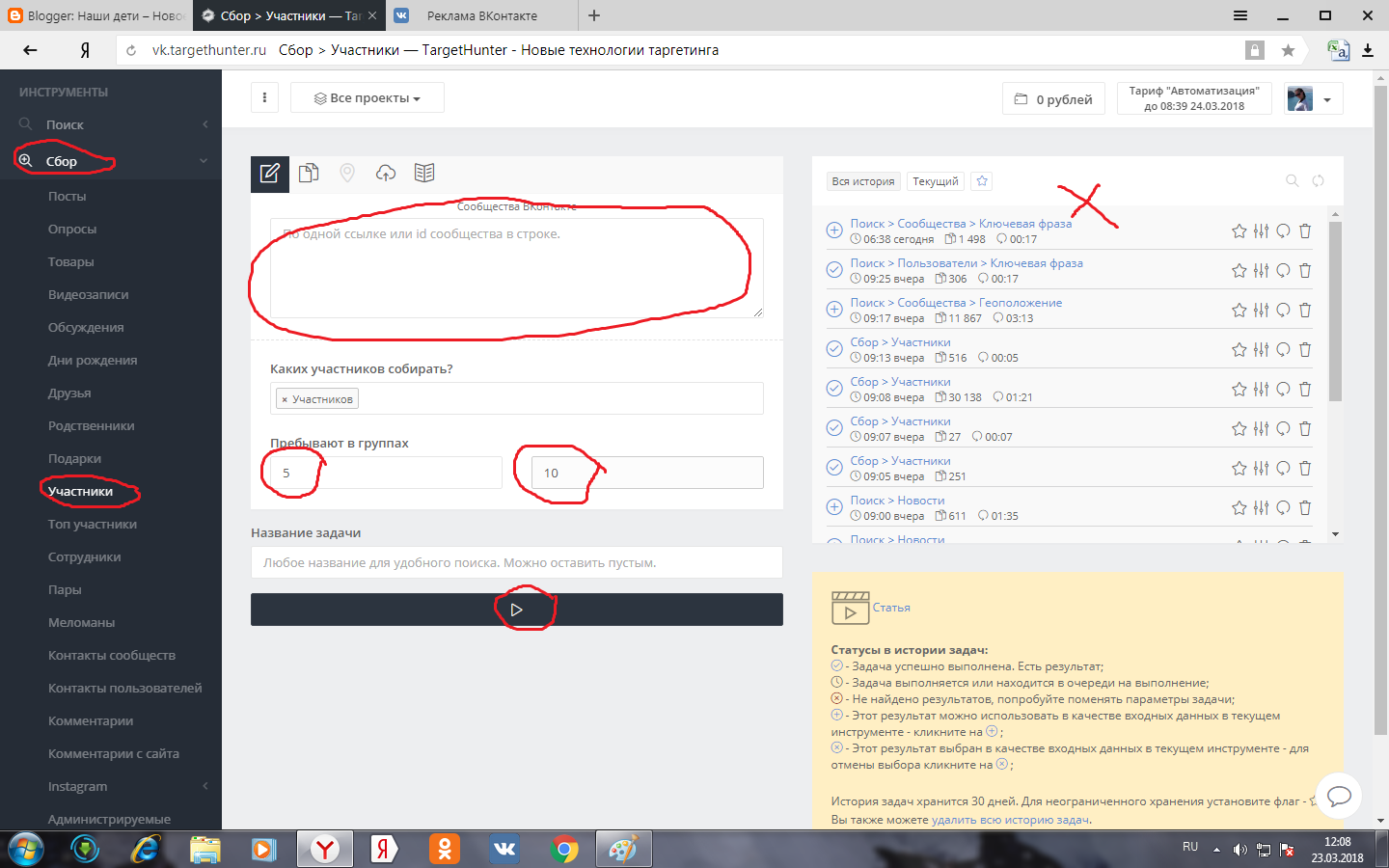Select Дни рождения in the sidebar

(93, 360)
